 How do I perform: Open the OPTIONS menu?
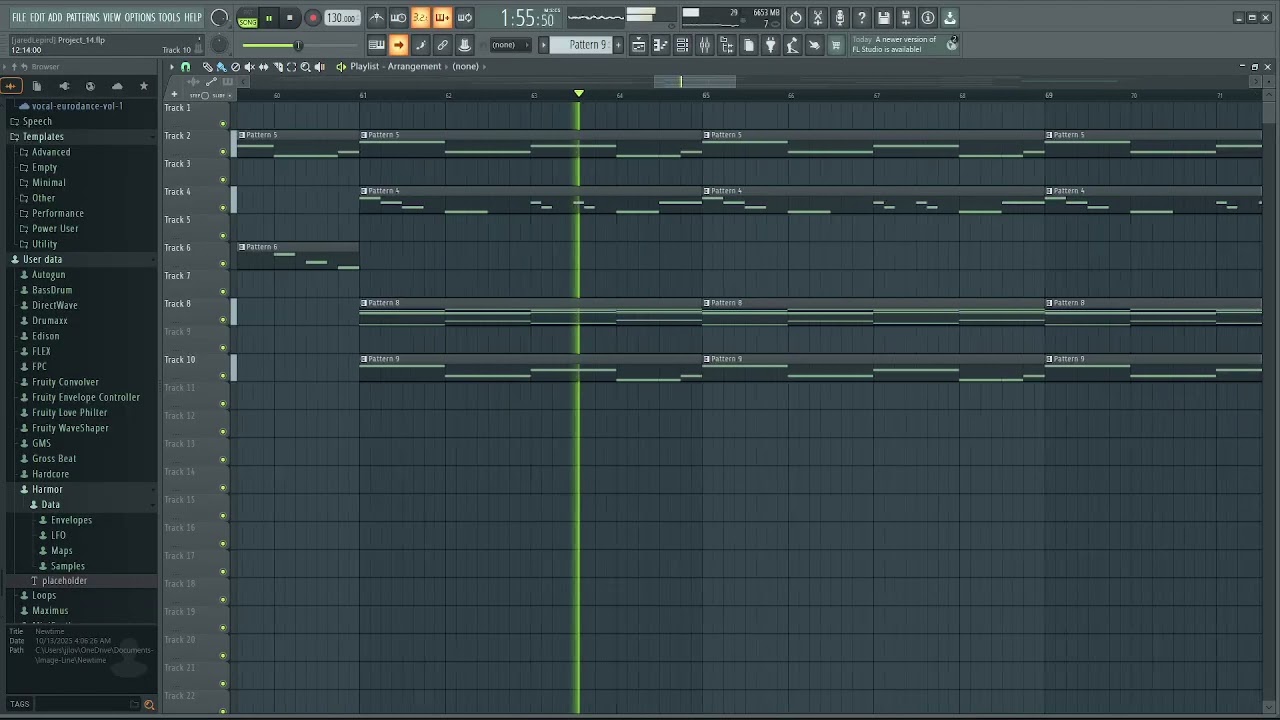[140, 17]
